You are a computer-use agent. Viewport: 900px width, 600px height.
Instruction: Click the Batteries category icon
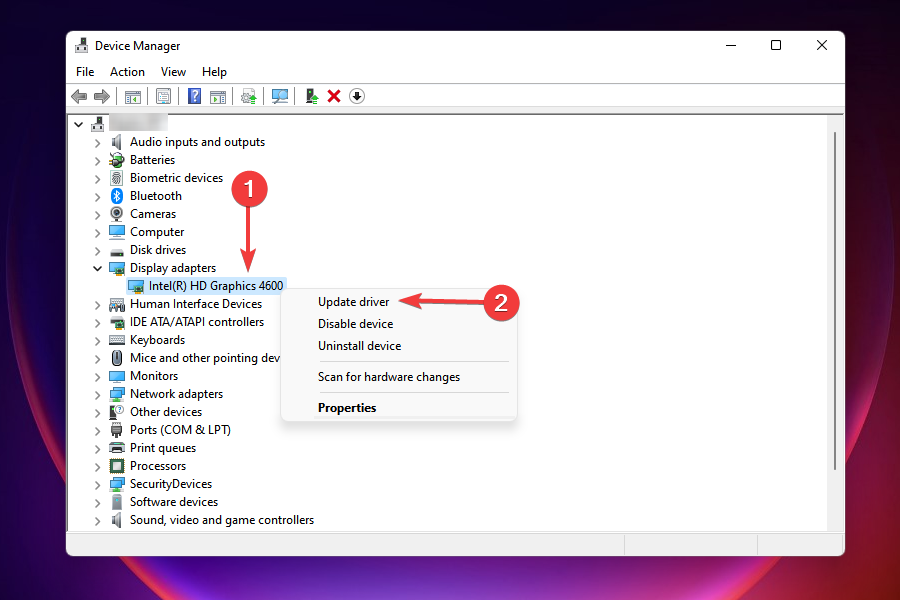pyautogui.click(x=117, y=160)
